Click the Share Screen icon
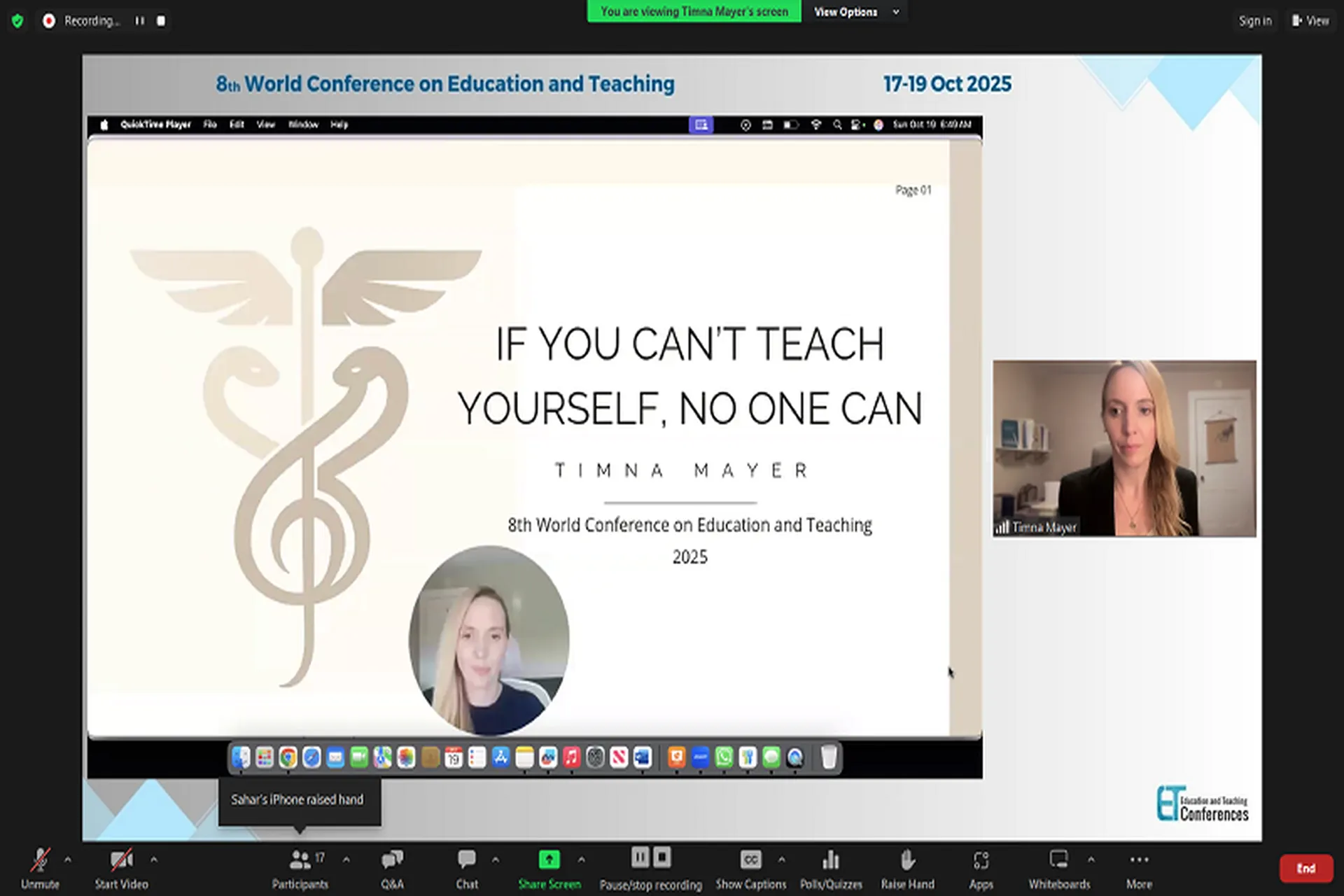 [x=549, y=860]
